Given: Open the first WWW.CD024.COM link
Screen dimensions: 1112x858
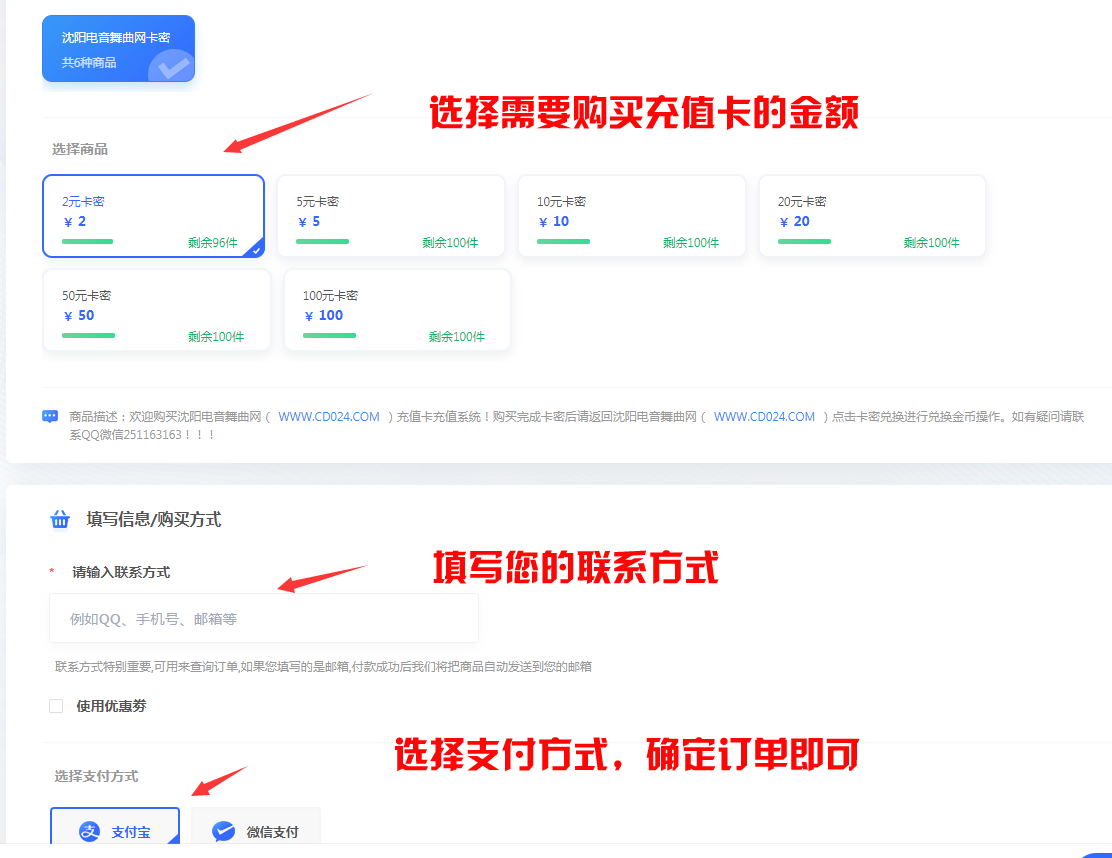Looking at the screenshot, I should click(329, 416).
